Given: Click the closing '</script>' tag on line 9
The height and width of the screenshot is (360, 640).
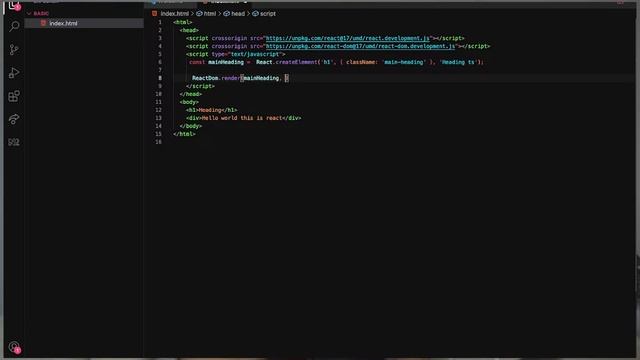Looking at the screenshot, I should [x=200, y=86].
